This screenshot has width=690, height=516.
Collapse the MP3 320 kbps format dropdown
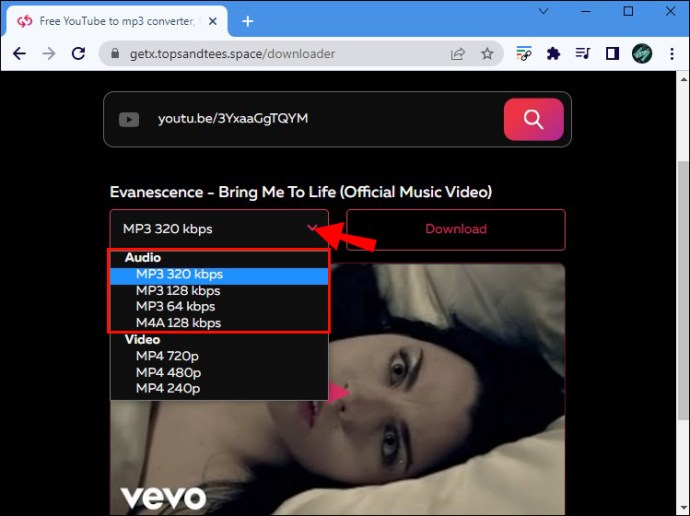click(219, 229)
